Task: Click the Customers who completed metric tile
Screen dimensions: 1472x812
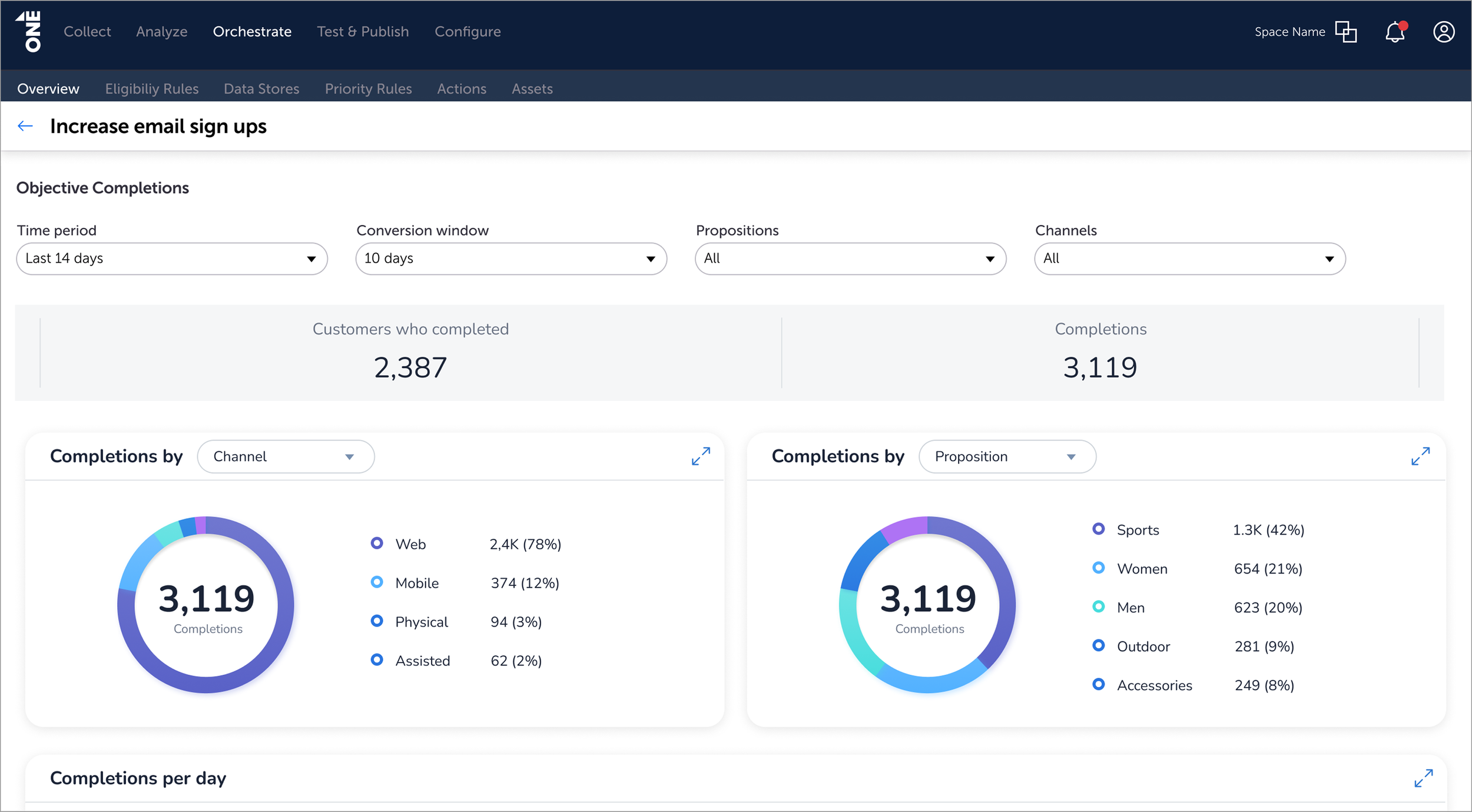Action: click(x=410, y=352)
